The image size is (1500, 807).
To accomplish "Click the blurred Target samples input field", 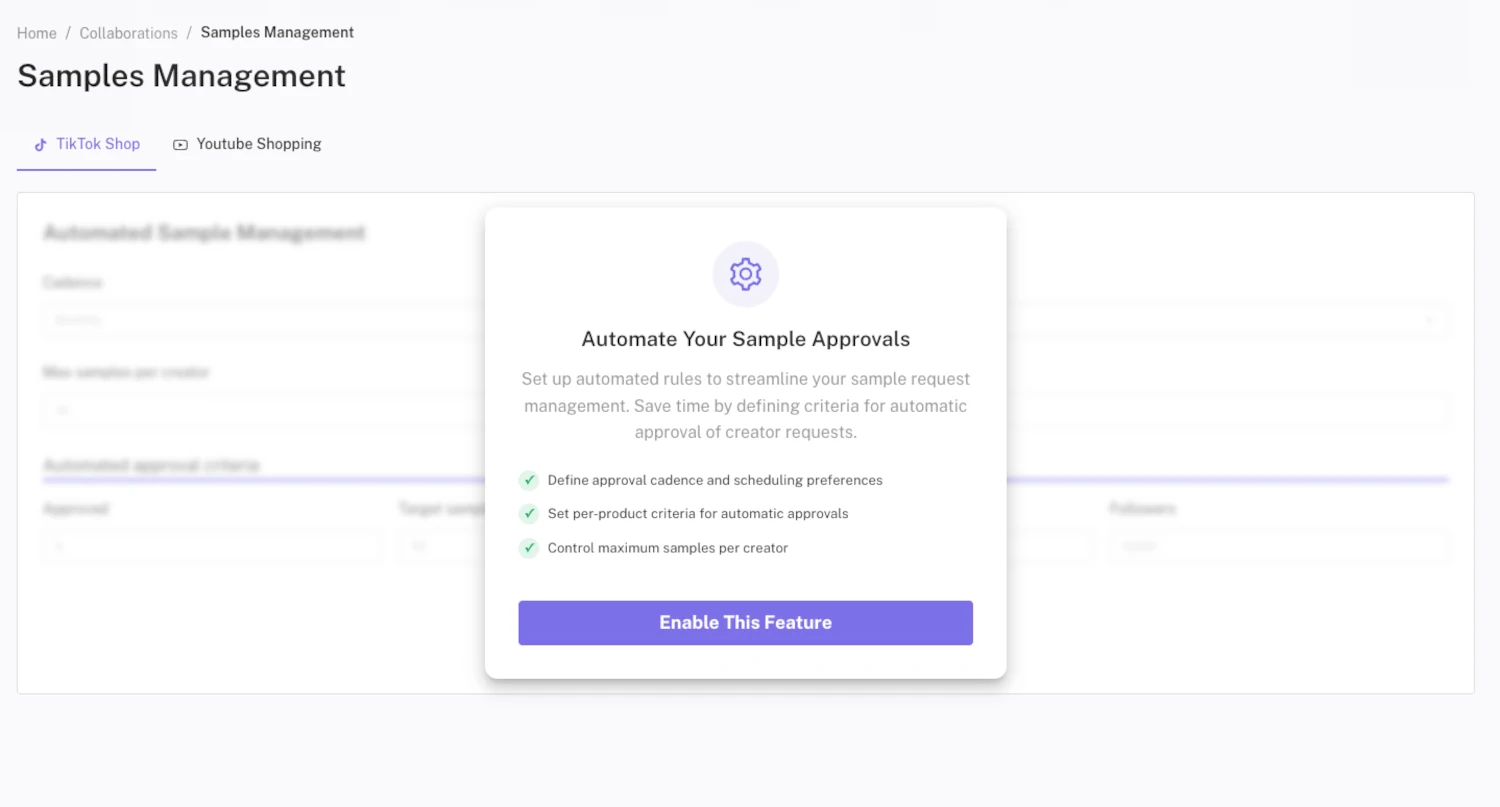I will (440, 546).
